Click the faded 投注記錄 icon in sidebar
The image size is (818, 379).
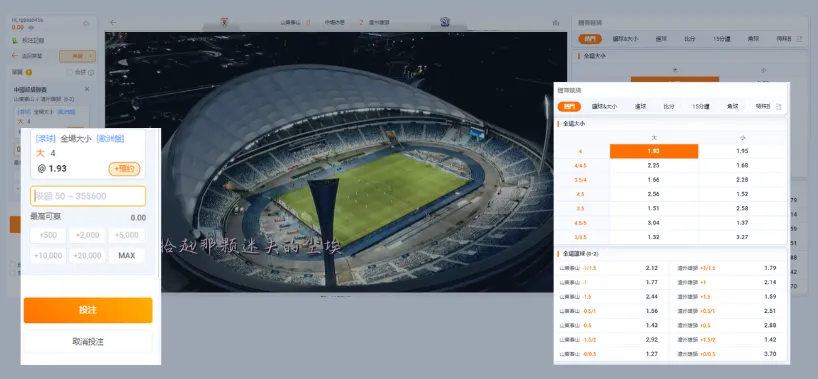(15, 40)
